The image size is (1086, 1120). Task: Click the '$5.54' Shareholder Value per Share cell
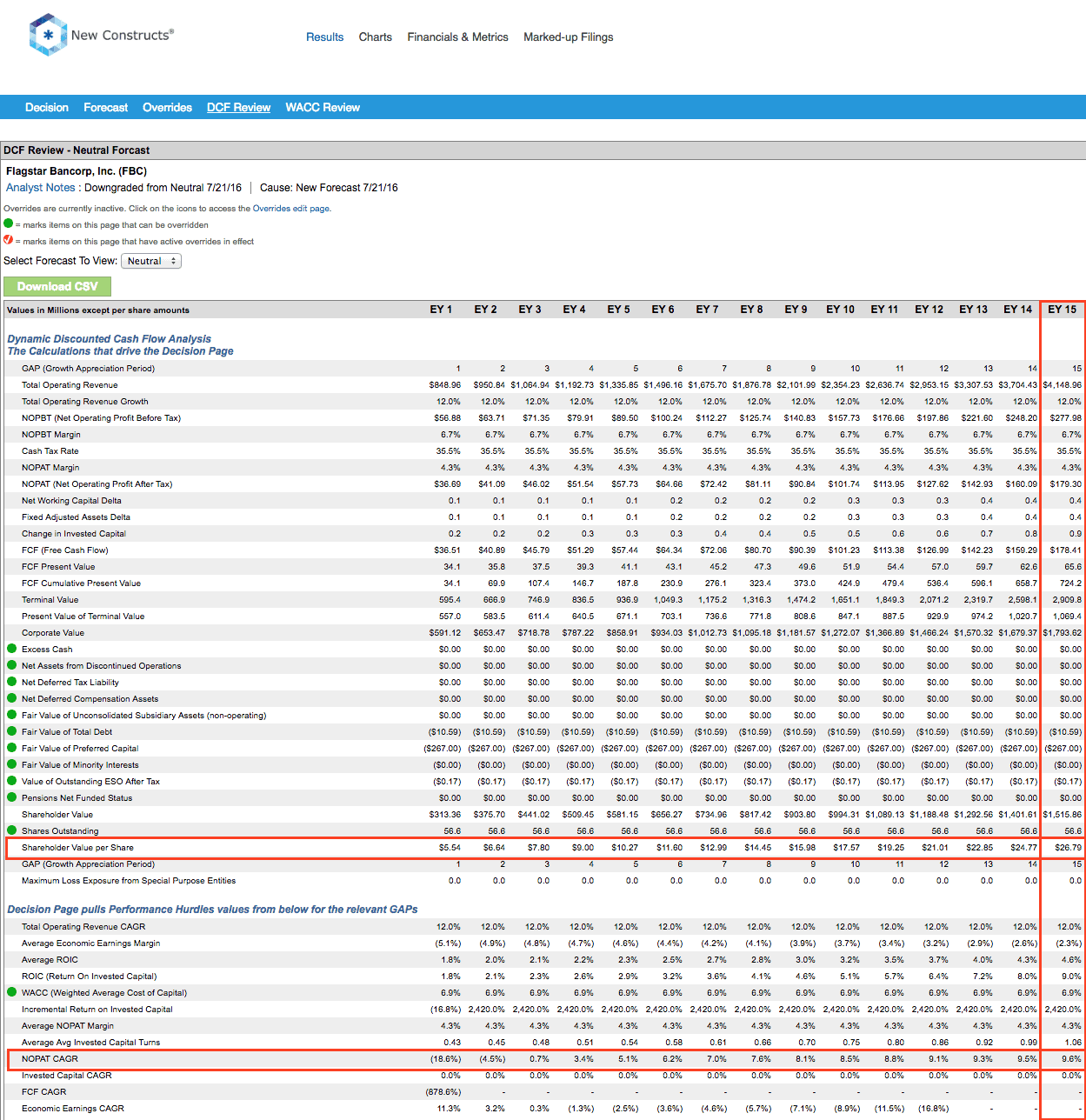coord(450,848)
